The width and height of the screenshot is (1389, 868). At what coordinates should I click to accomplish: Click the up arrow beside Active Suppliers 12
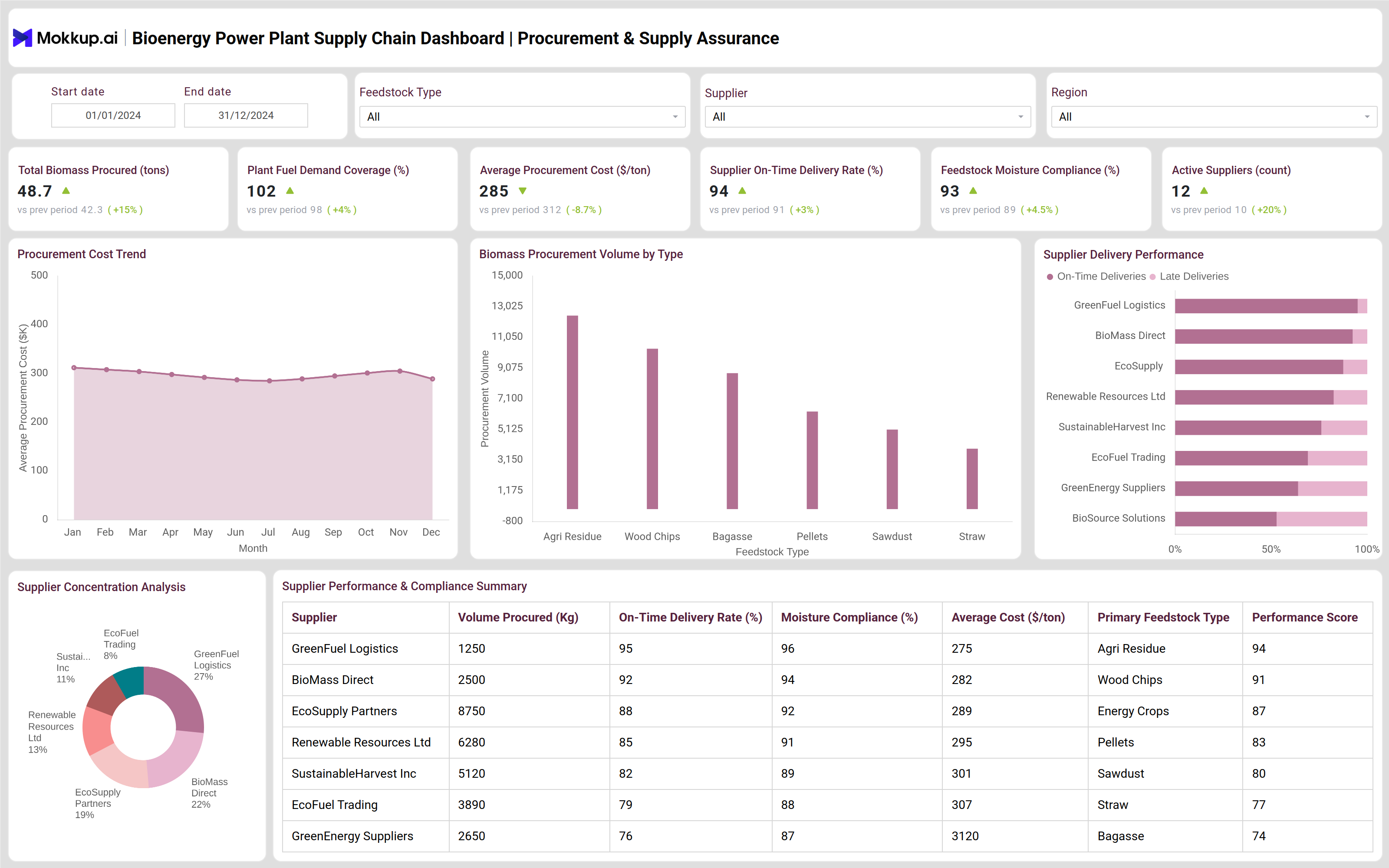(x=1204, y=191)
